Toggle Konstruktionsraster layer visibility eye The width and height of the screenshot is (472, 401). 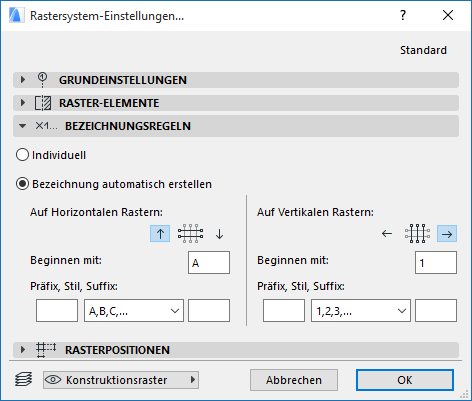53,380
